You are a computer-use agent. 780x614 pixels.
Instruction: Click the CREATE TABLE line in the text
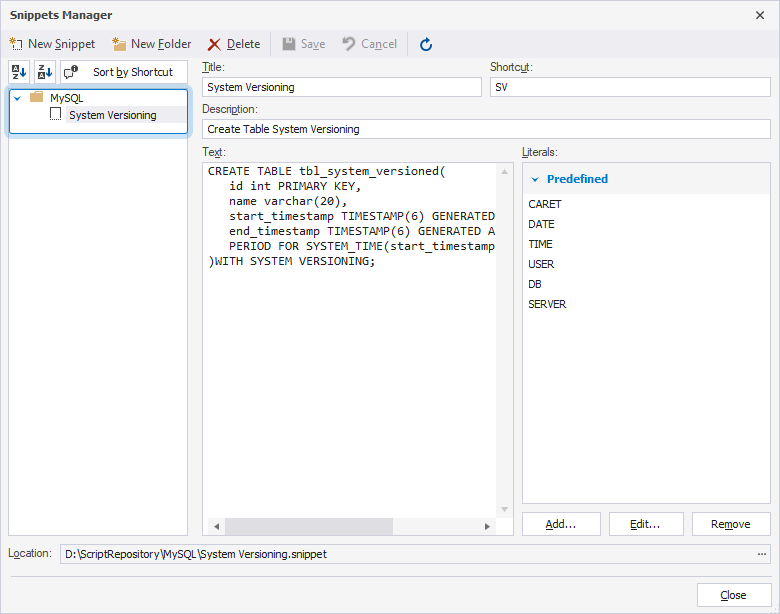(326, 171)
